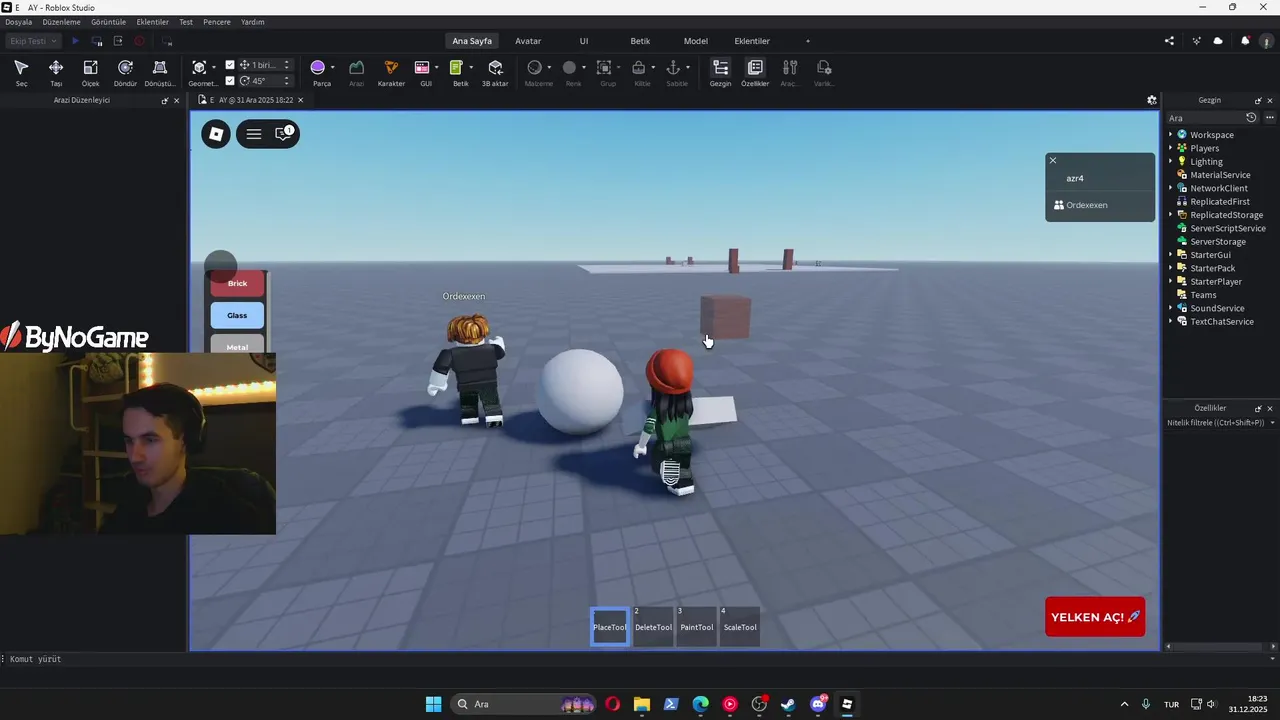Select the Seç (Select) tool
Viewport: 1280px width, 720px height.
tap(21, 72)
